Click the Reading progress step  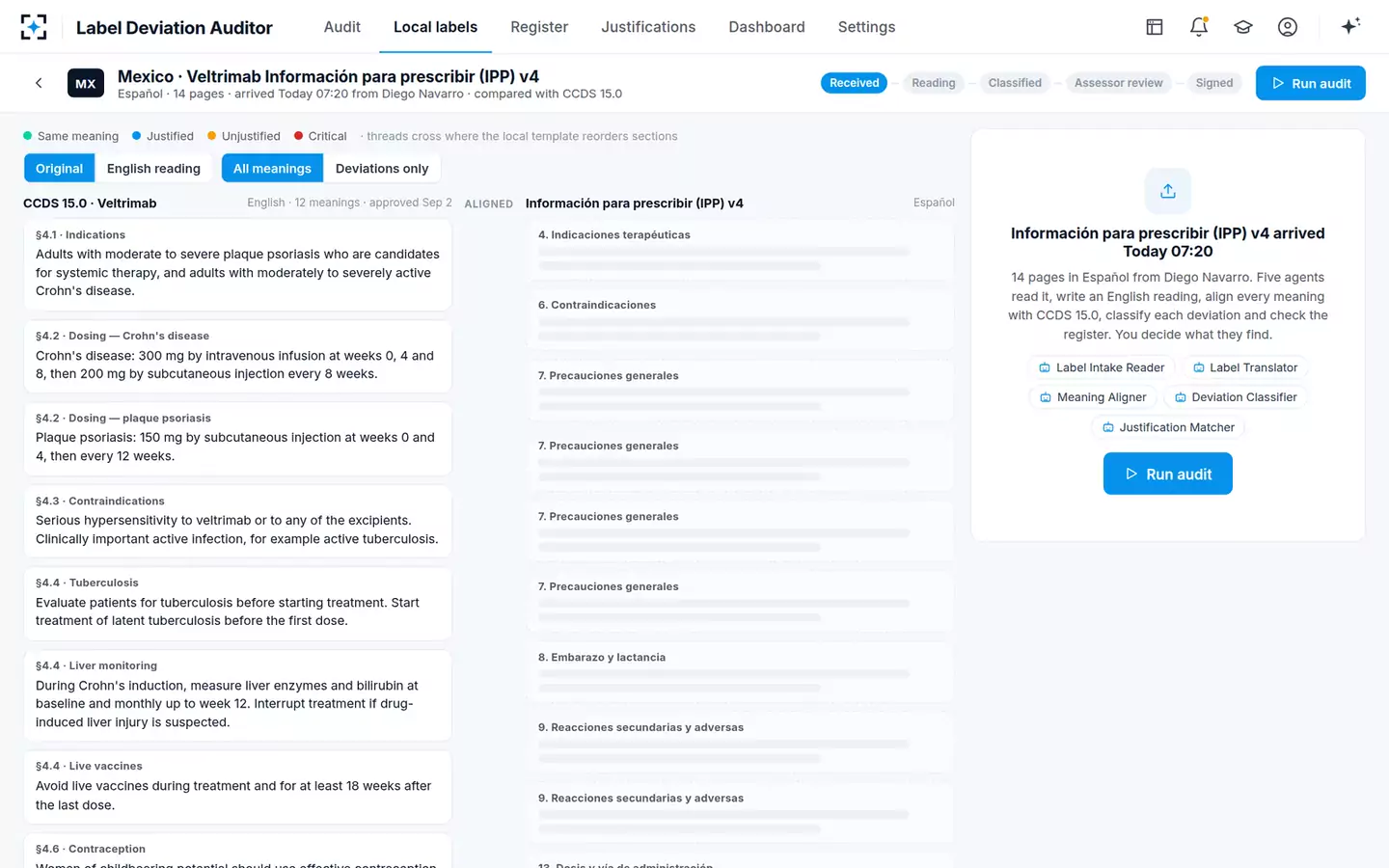(x=934, y=83)
